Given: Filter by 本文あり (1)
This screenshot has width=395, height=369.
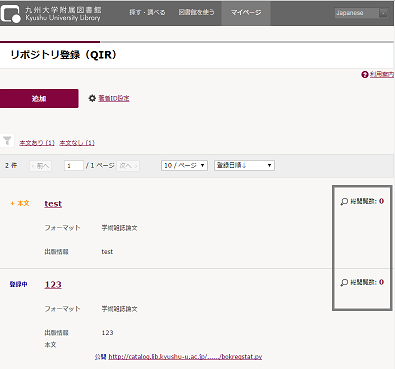Looking at the screenshot, I should (x=37, y=143).
